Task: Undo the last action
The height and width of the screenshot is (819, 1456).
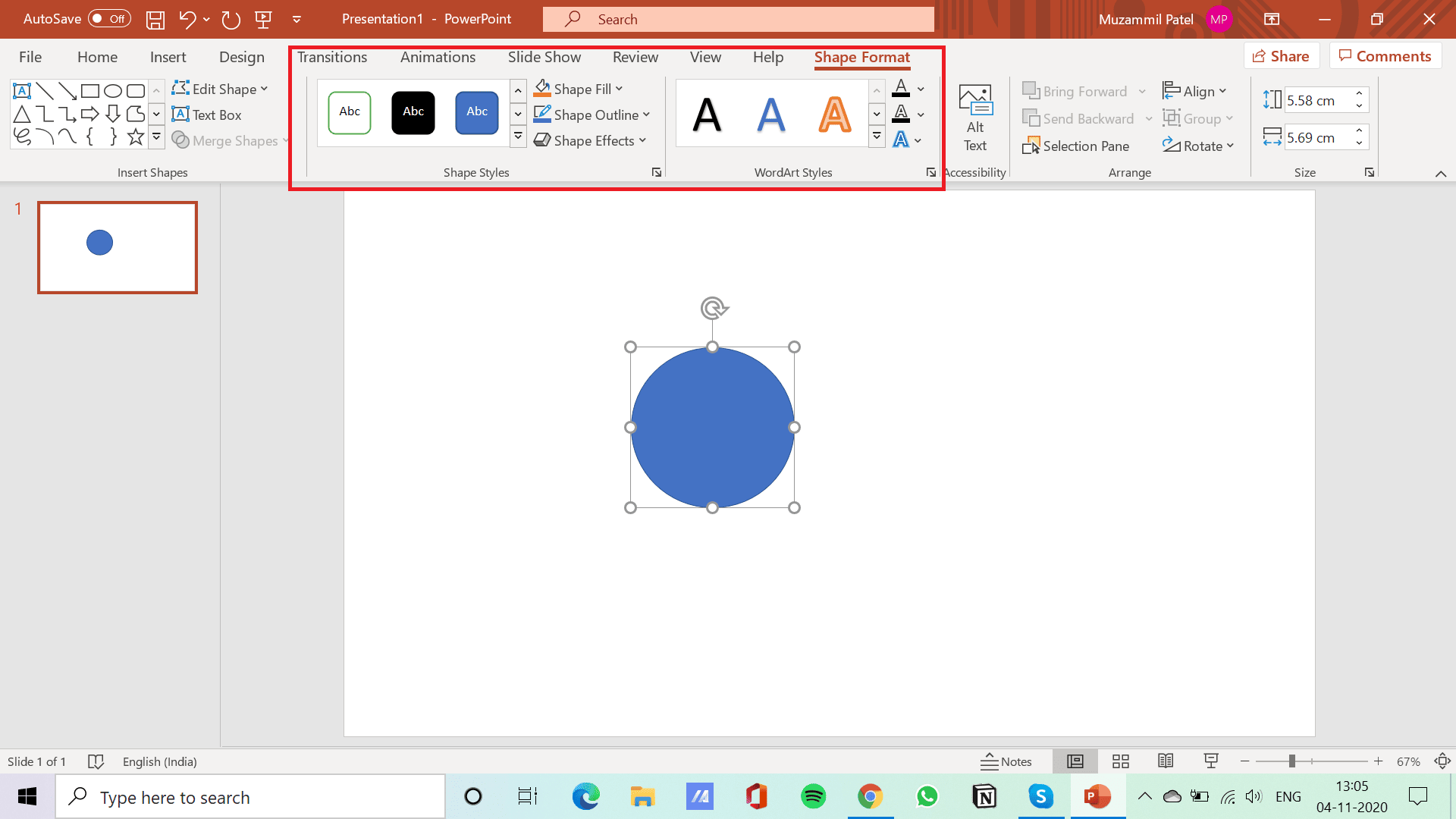Action: click(x=187, y=20)
